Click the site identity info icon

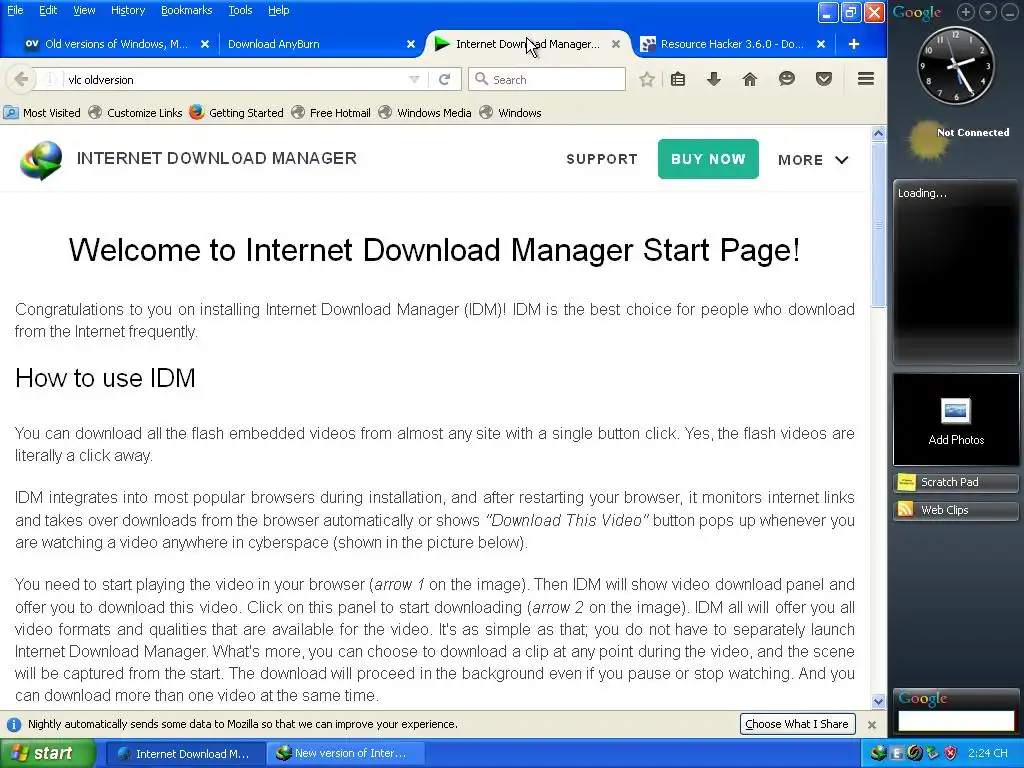(x=50, y=80)
